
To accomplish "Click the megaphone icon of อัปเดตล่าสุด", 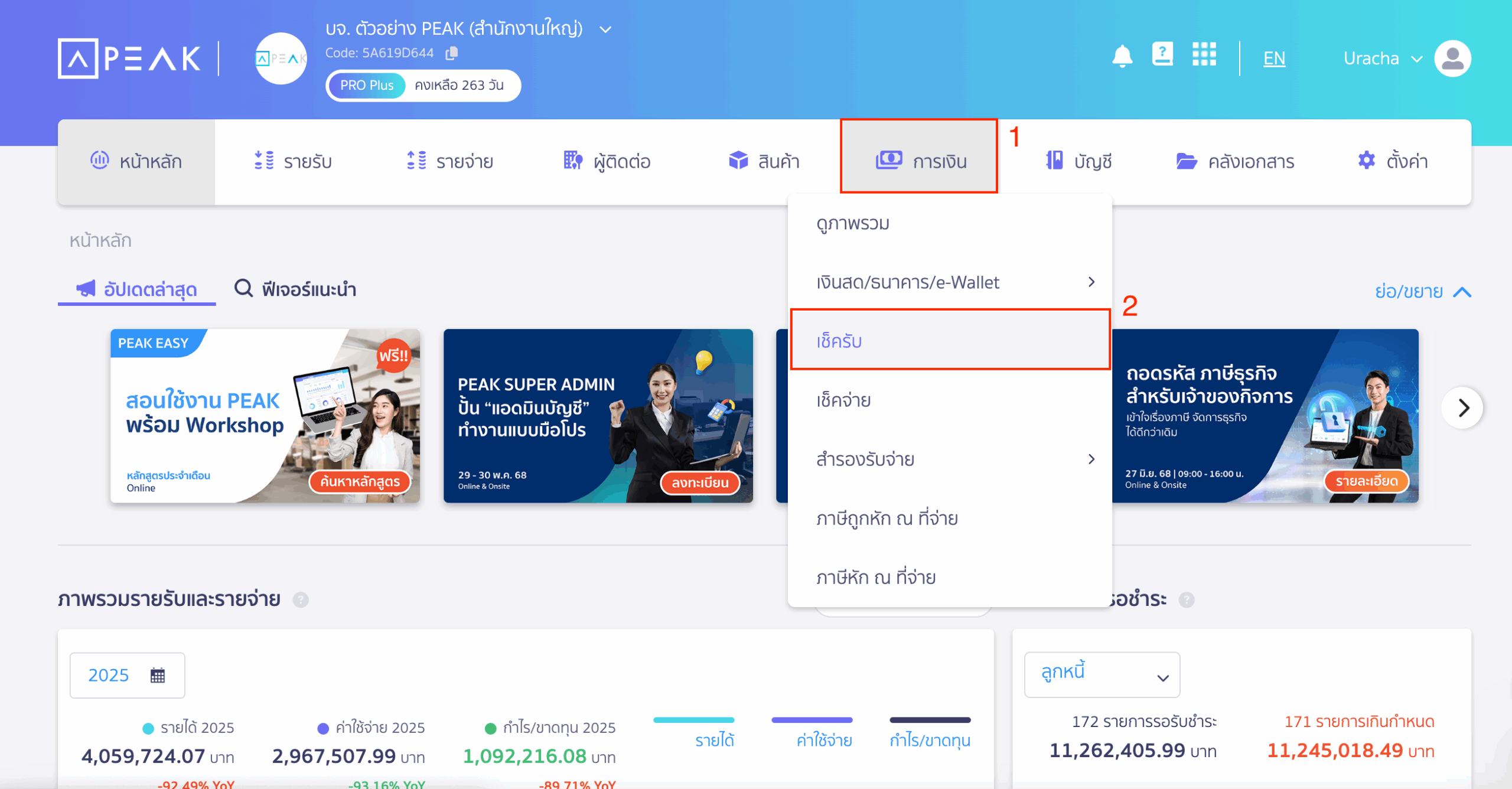I will tap(86, 289).
